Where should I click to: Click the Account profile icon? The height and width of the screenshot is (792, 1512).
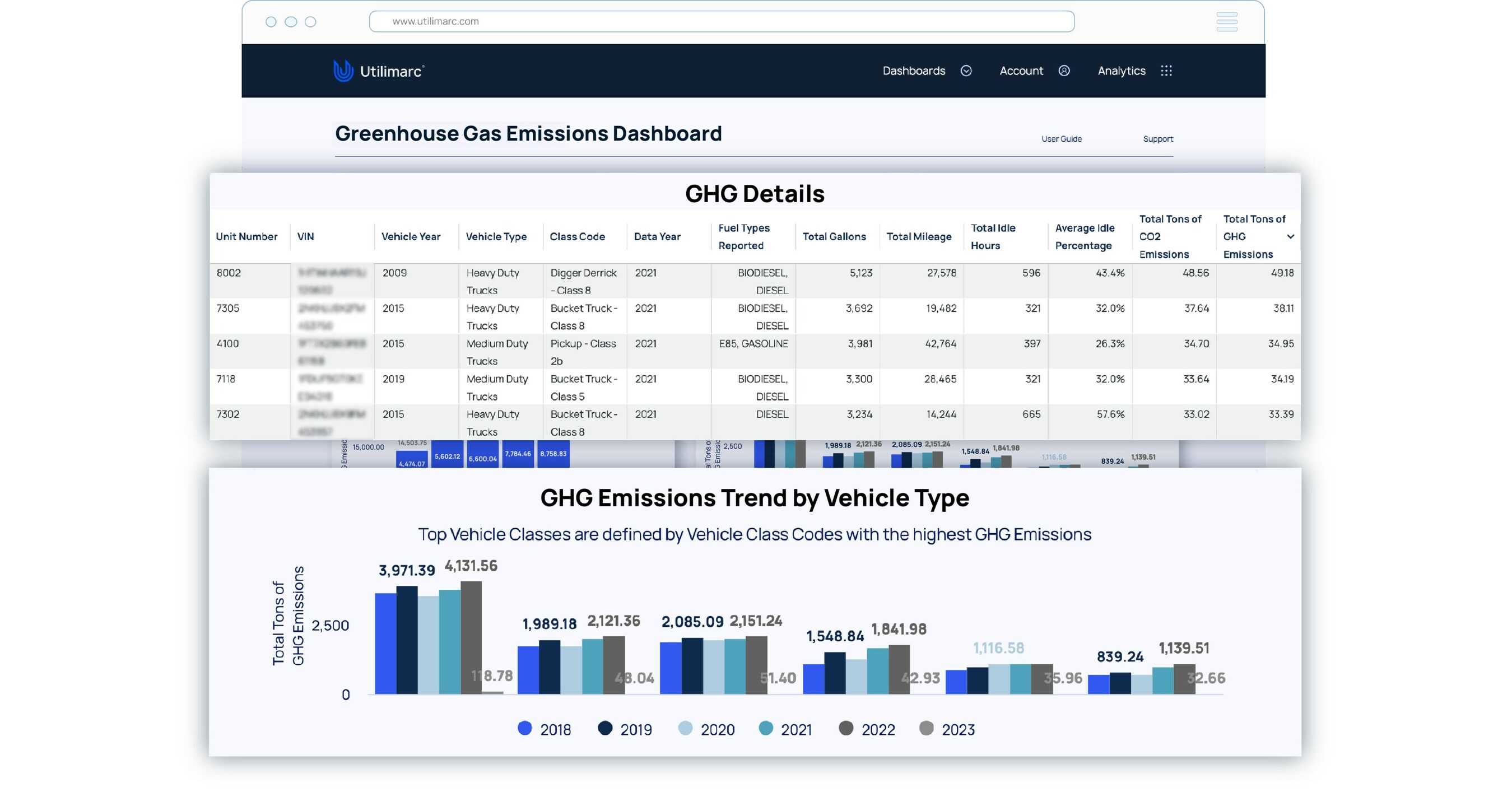click(x=1064, y=71)
